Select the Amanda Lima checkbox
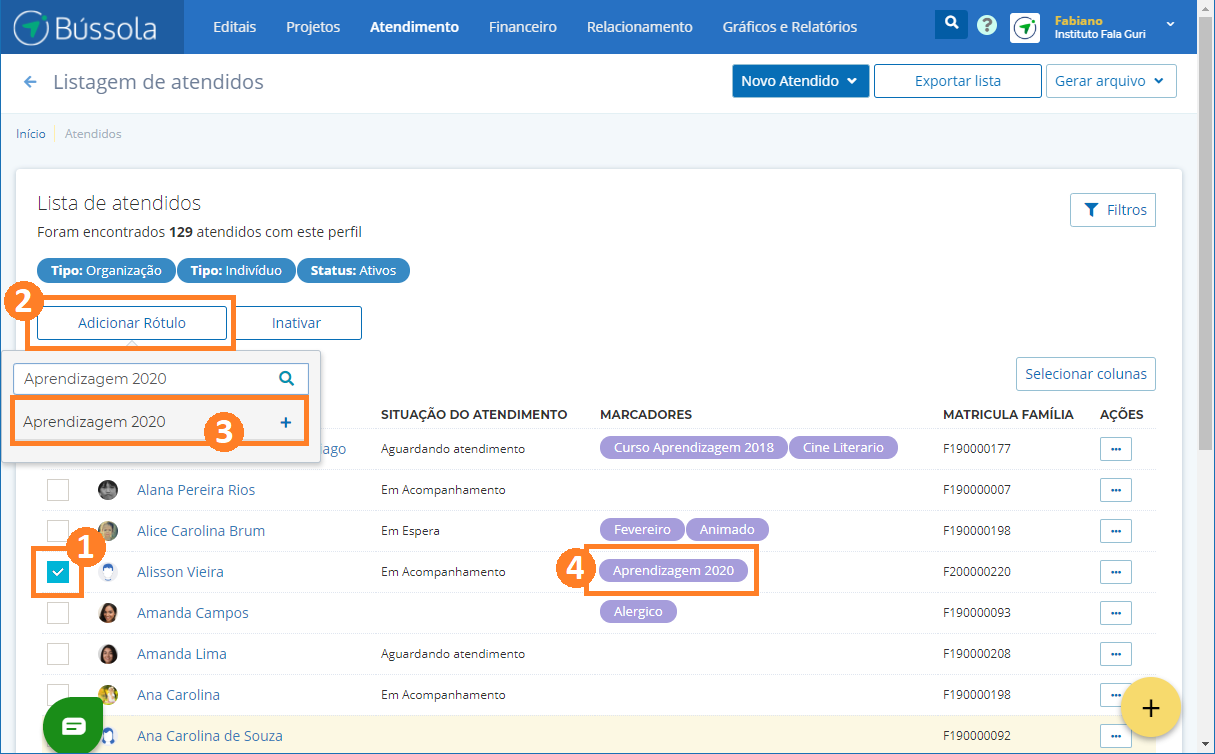Screen dimensions: 1215x754 coord(58,654)
